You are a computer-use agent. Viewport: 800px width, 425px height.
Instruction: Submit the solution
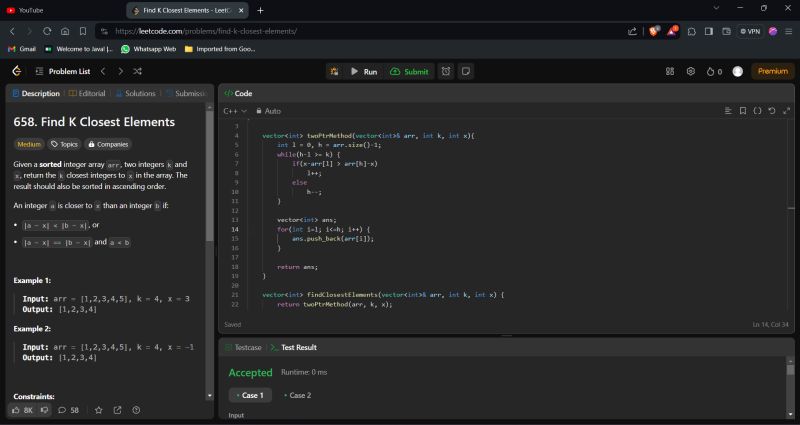(410, 72)
